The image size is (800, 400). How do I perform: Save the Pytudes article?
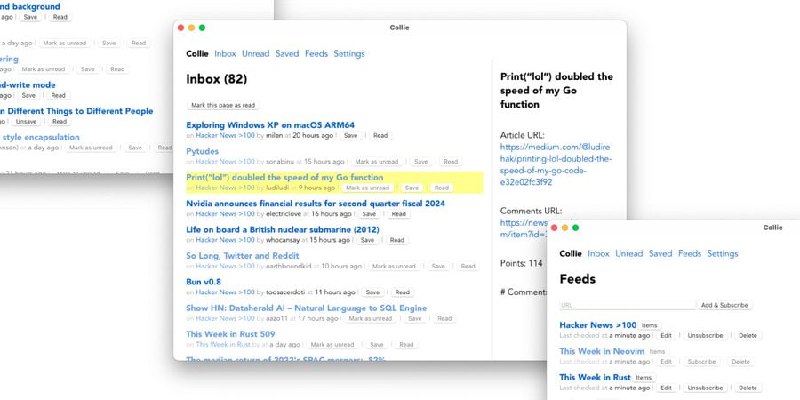pos(421,161)
